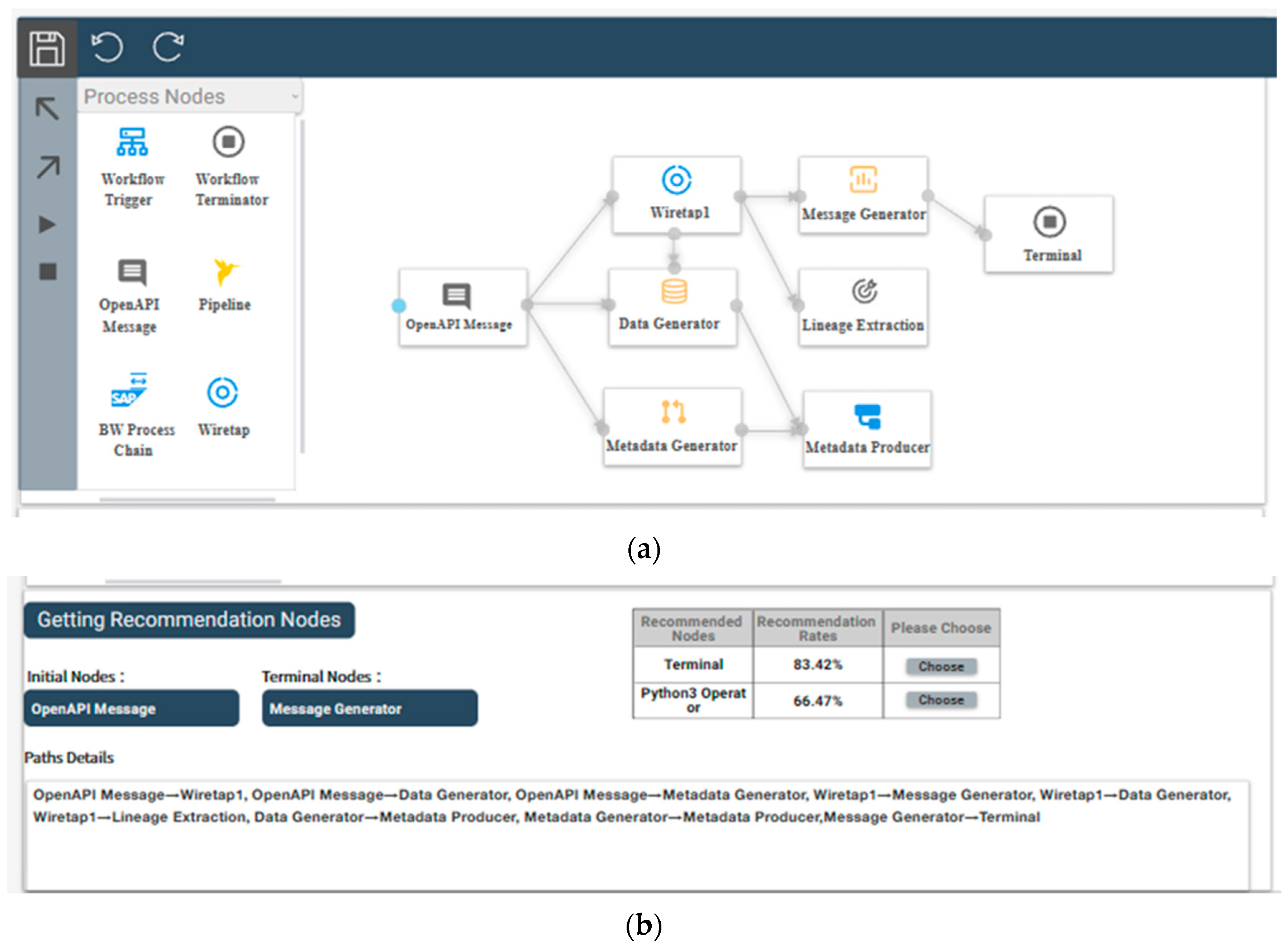Select the Workflow Trigger node icon
This screenshot has width=1288, height=947.
click(x=132, y=142)
